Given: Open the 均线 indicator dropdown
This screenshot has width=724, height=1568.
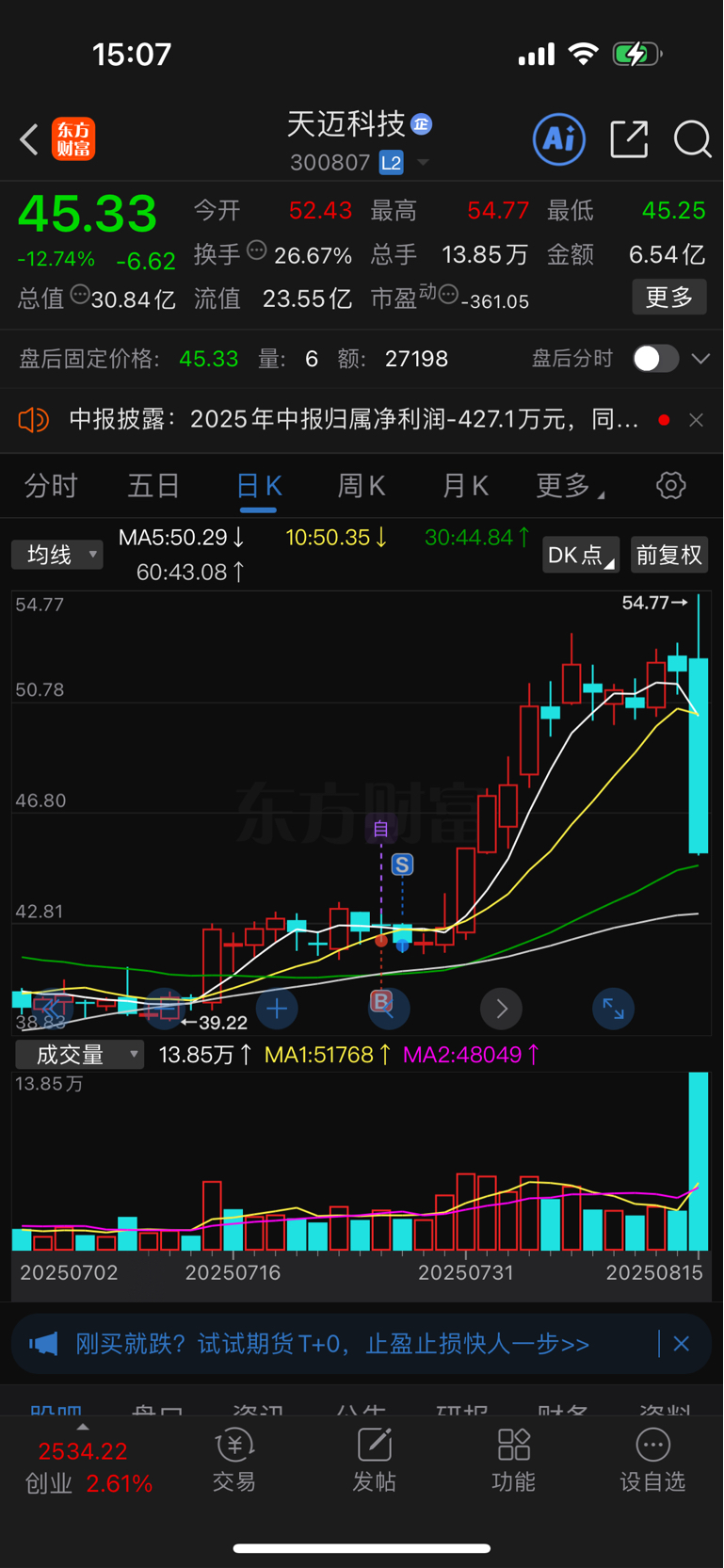Looking at the screenshot, I should pyautogui.click(x=57, y=555).
